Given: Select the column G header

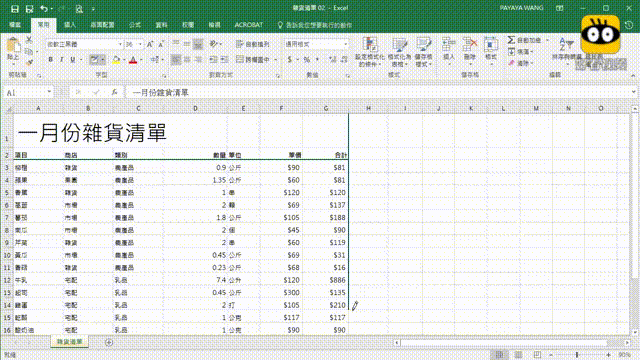Looking at the screenshot, I should pos(325,108).
